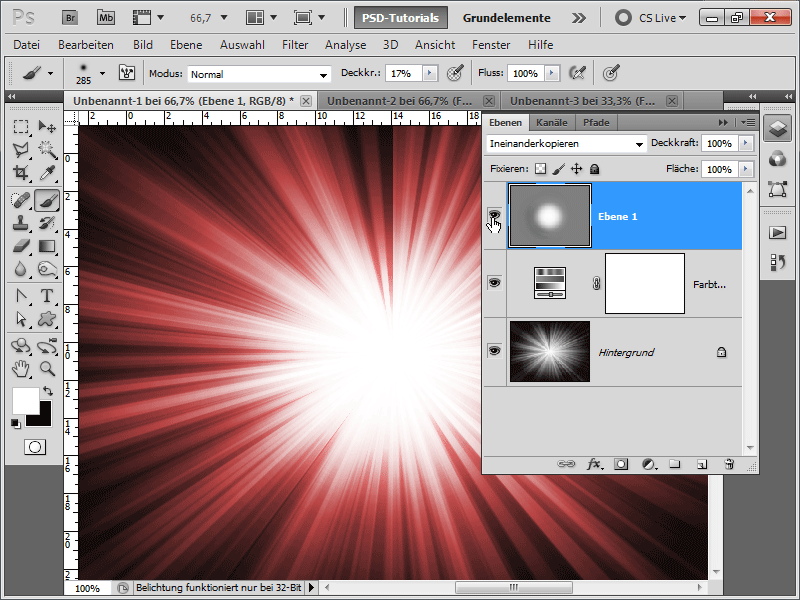Reset default foreground and background colors
This screenshot has height=600, width=800.
(x=16, y=423)
